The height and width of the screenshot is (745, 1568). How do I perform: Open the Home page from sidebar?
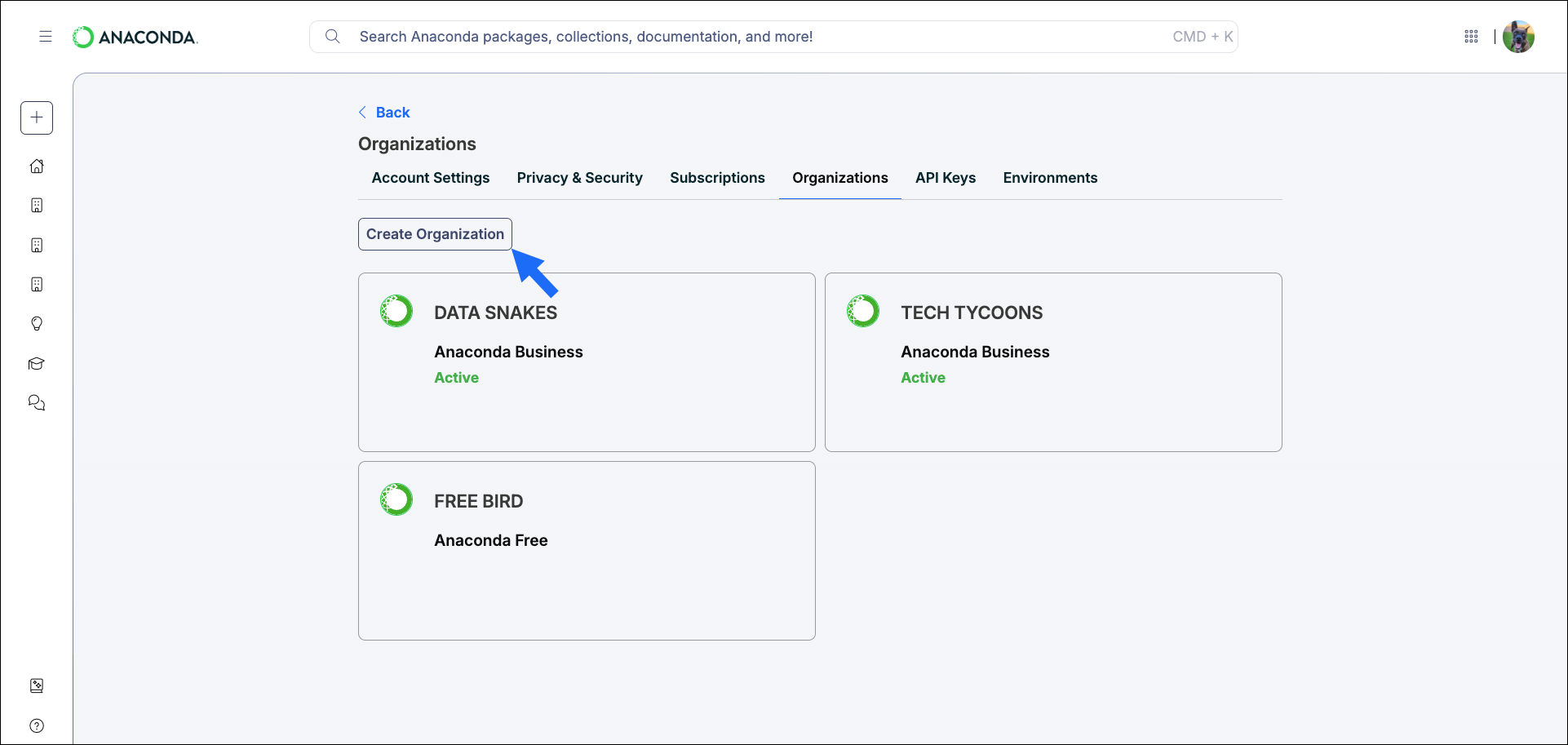[37, 166]
